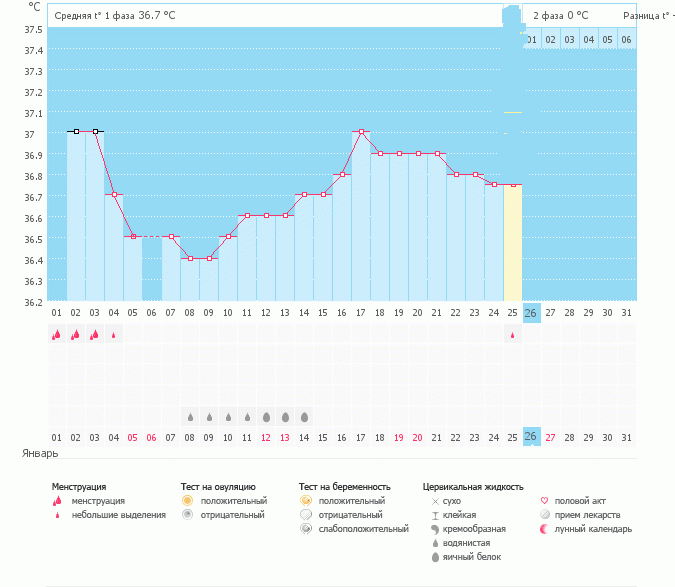Click the Январь month label
Viewport: 675px width, 587px height.
coord(39,453)
